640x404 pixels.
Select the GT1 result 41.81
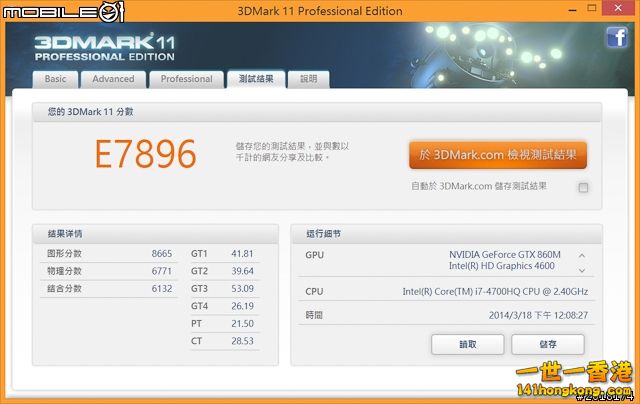pos(242,254)
